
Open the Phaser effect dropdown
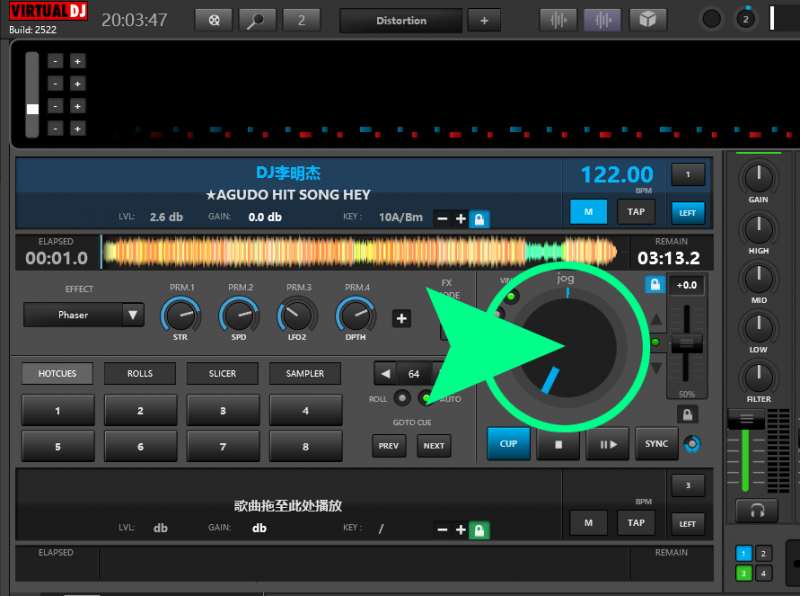(84, 315)
